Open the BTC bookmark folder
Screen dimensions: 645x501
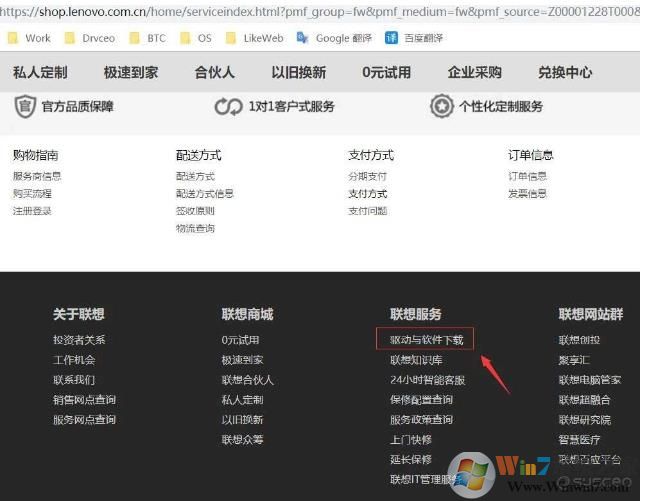pyautogui.click(x=147, y=38)
